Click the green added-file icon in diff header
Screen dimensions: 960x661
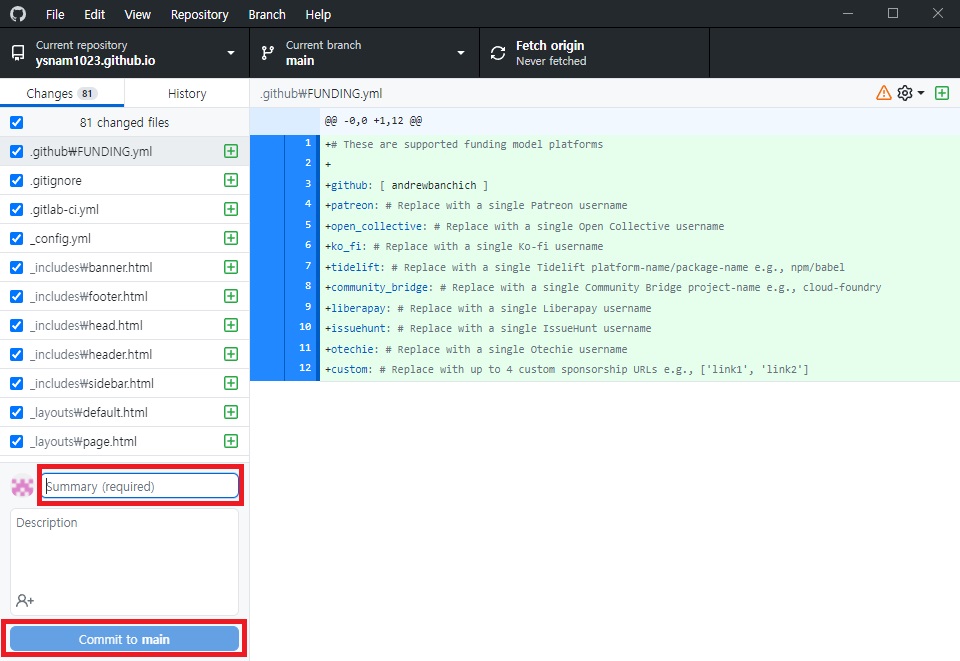(941, 93)
